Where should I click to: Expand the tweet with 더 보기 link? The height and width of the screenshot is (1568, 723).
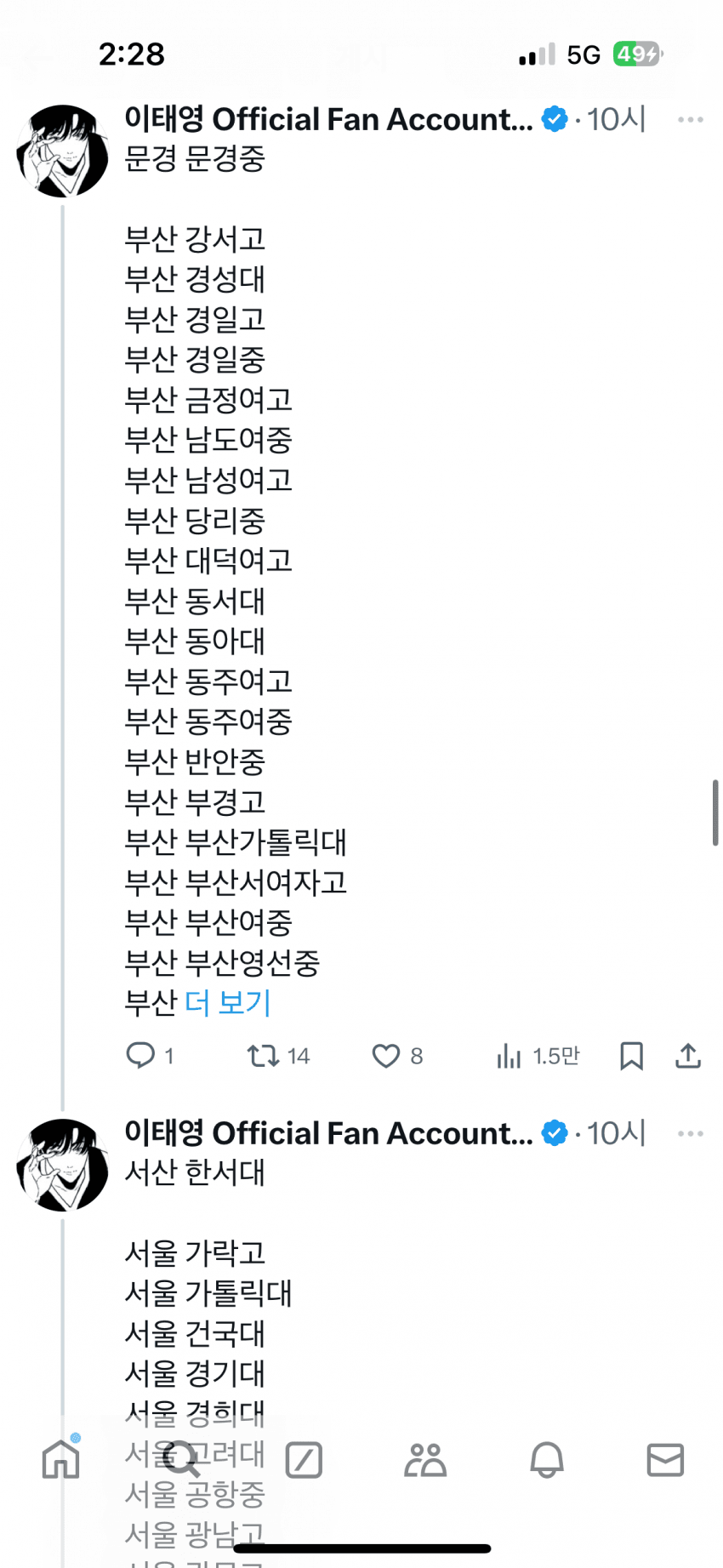coord(227,1003)
